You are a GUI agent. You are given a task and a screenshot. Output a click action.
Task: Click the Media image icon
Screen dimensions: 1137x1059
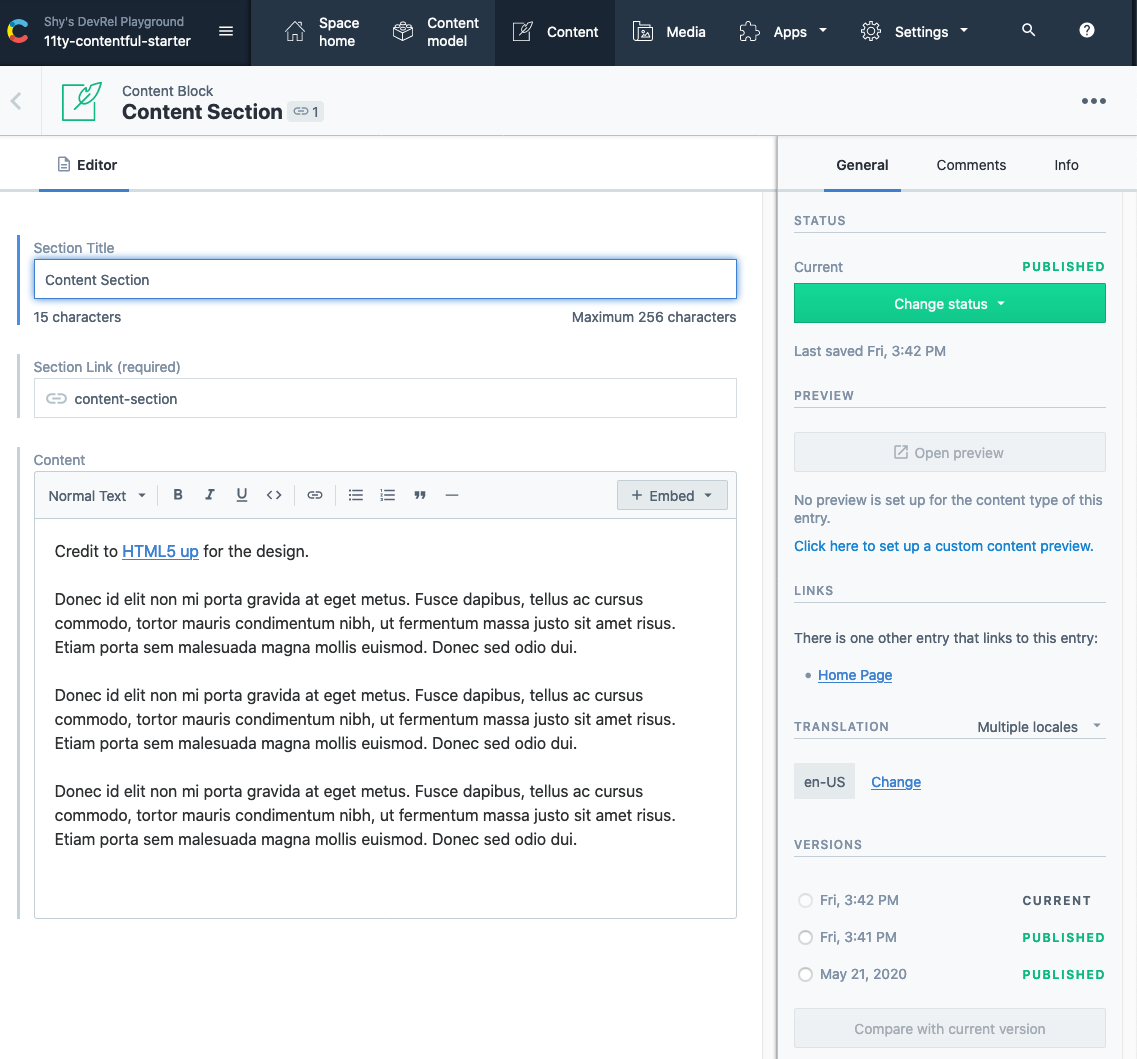(643, 31)
